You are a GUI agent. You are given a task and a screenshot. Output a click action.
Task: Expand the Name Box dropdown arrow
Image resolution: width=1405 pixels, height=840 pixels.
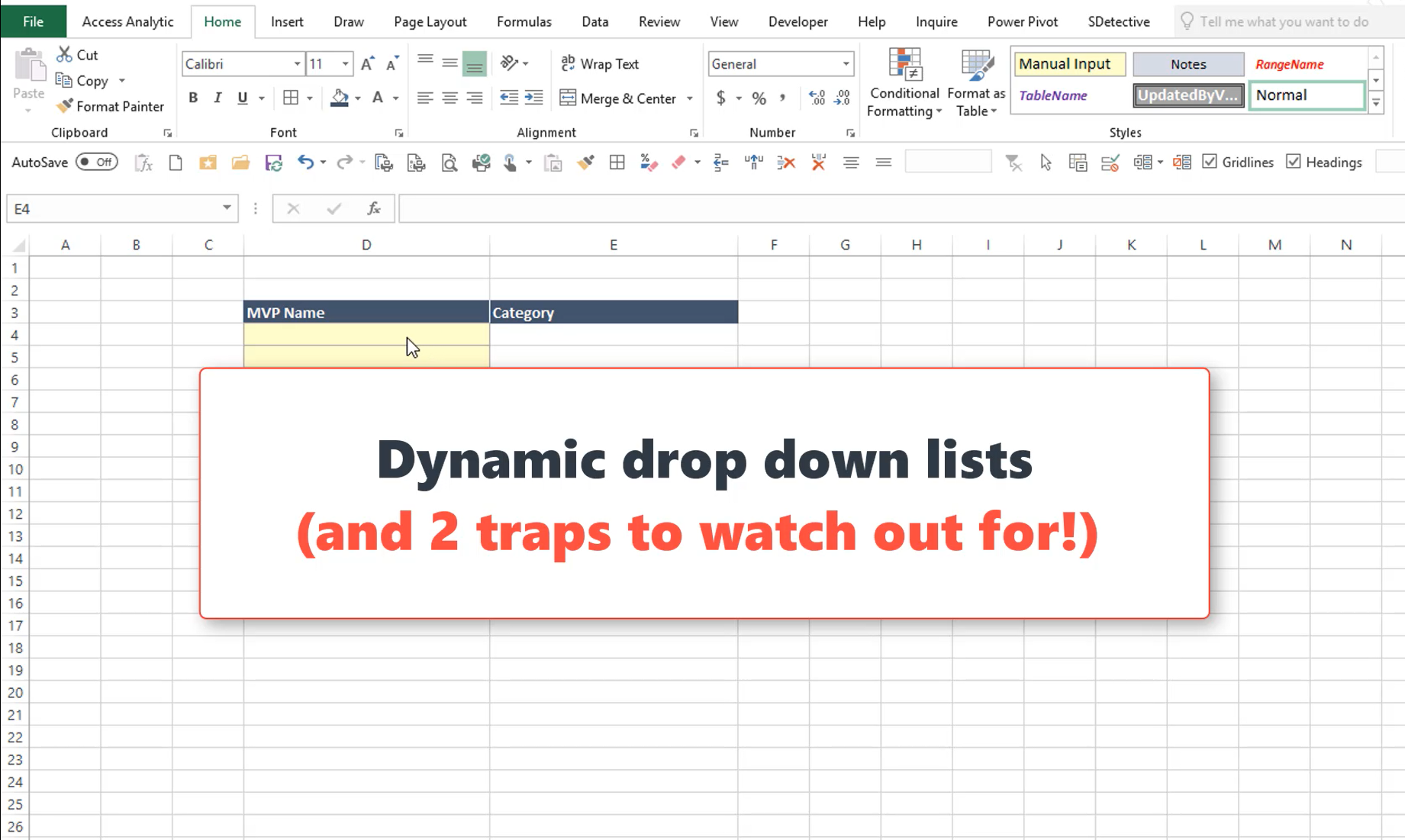click(227, 208)
